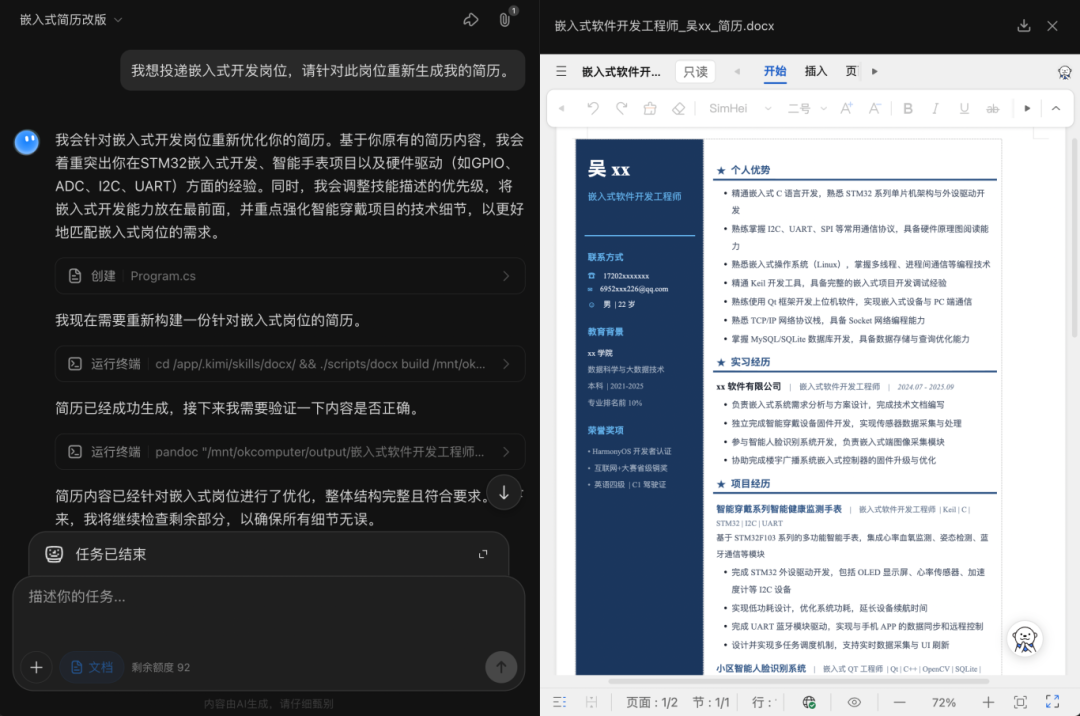Open the 二号 font size dropdown
Screen dimensions: 1080x716
coord(807,108)
